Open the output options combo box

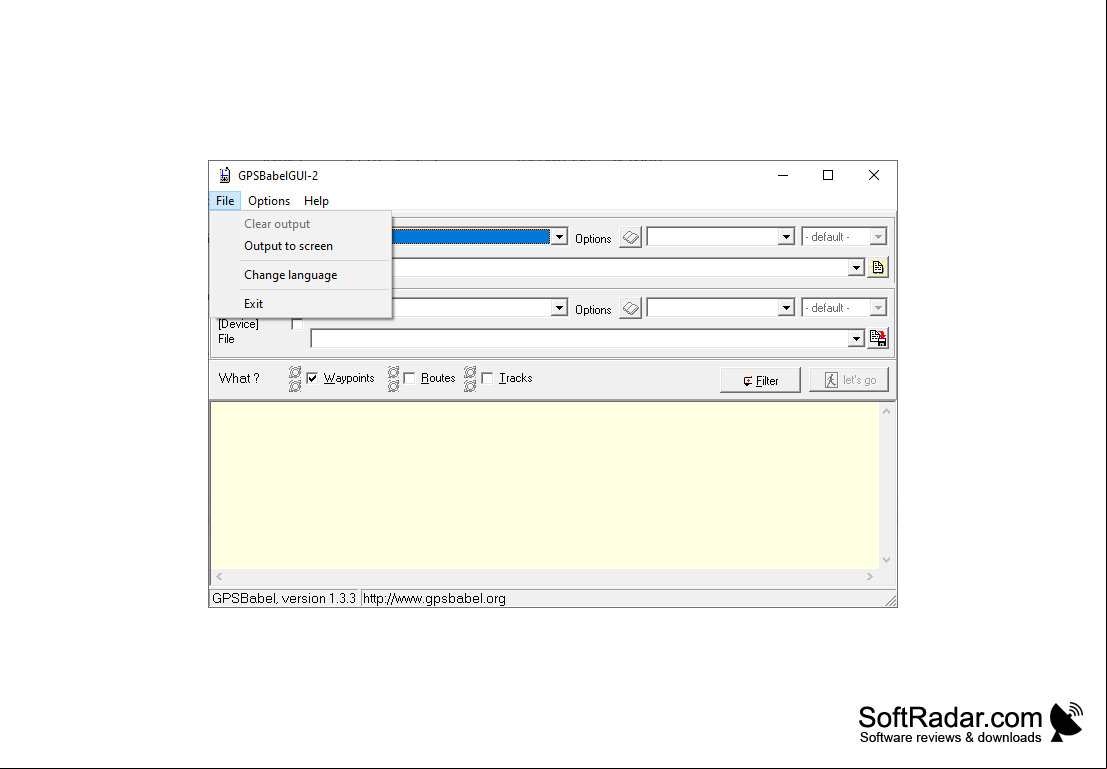coord(721,308)
